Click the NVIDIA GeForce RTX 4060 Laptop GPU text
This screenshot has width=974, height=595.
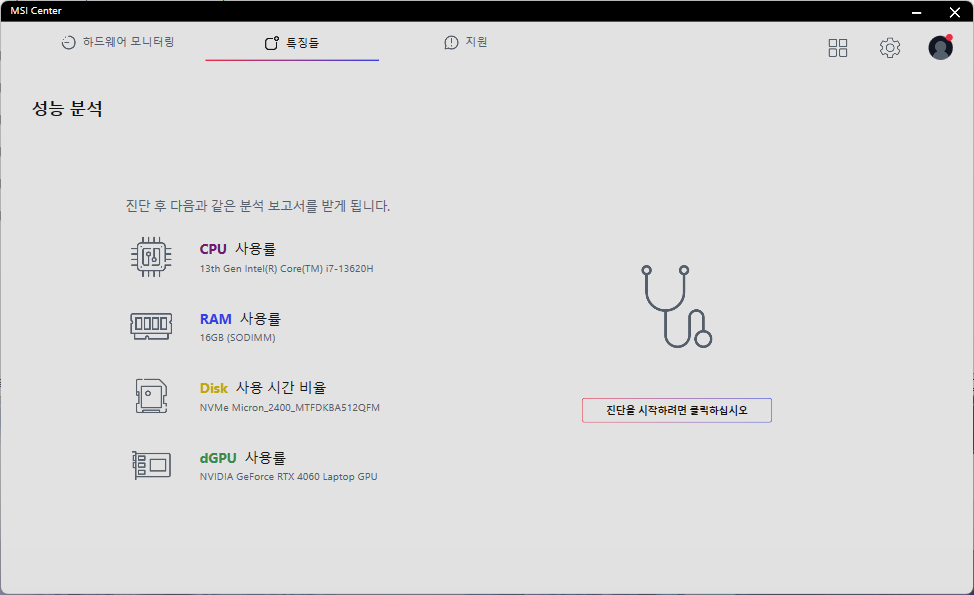tap(288, 477)
